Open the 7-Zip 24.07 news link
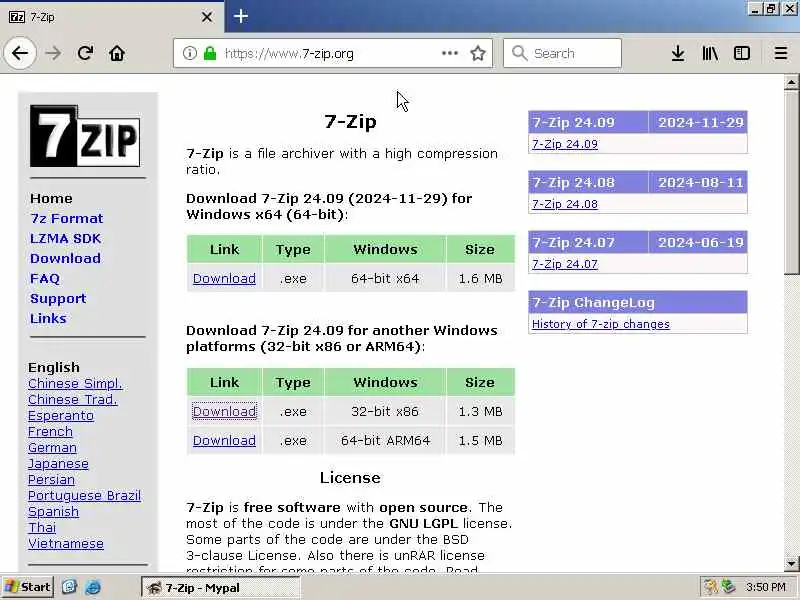The width and height of the screenshot is (800, 600). click(565, 264)
